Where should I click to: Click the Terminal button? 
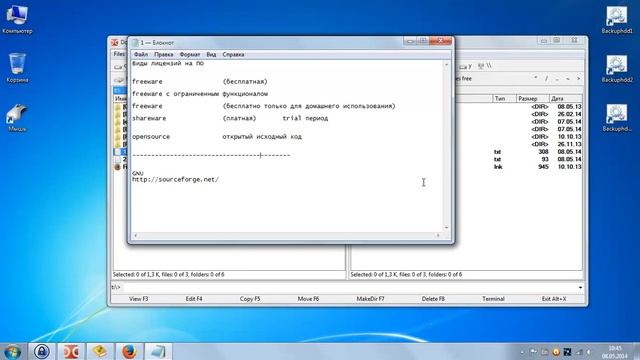tap(493, 299)
